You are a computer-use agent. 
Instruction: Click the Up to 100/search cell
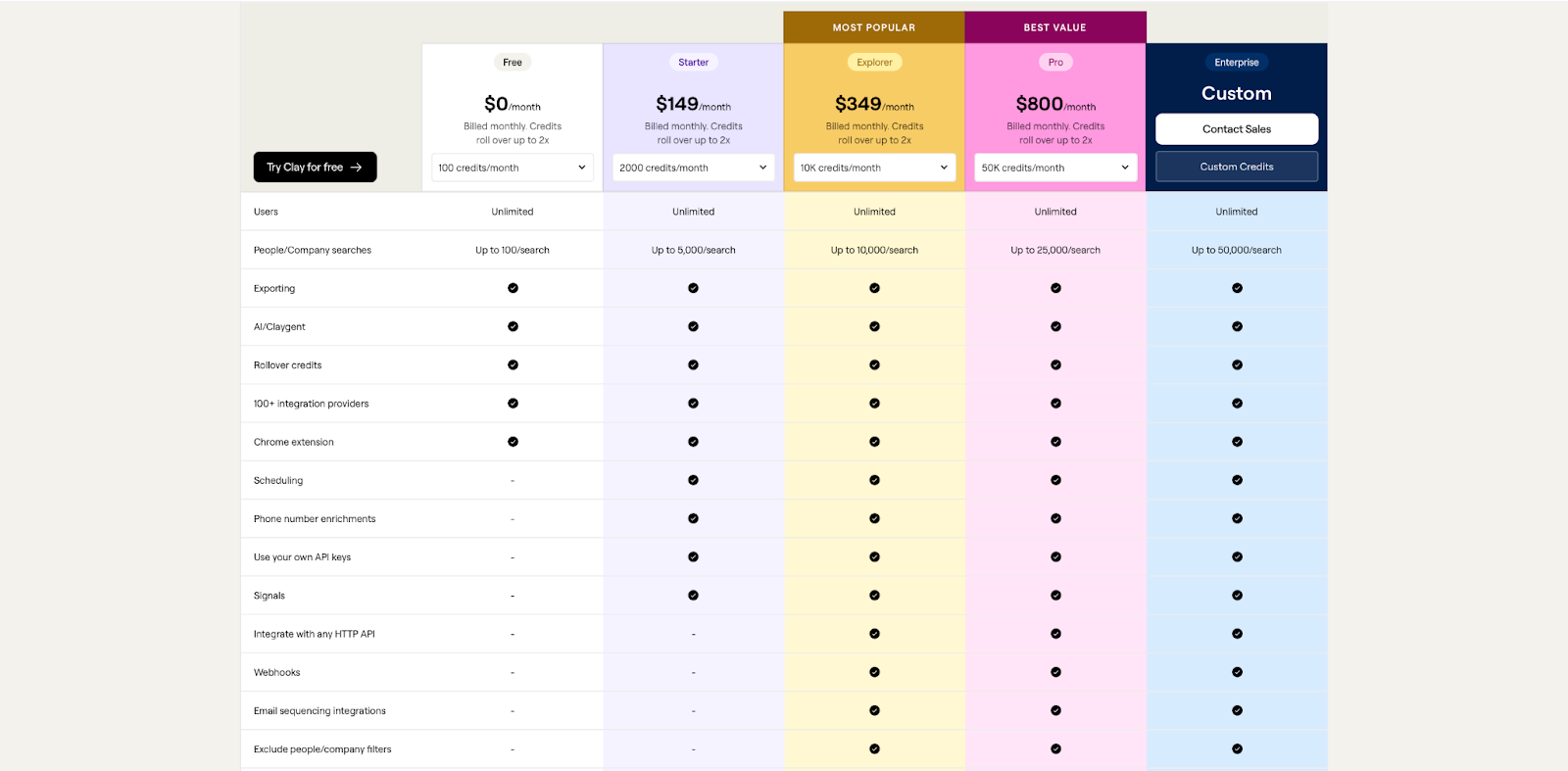tap(513, 250)
